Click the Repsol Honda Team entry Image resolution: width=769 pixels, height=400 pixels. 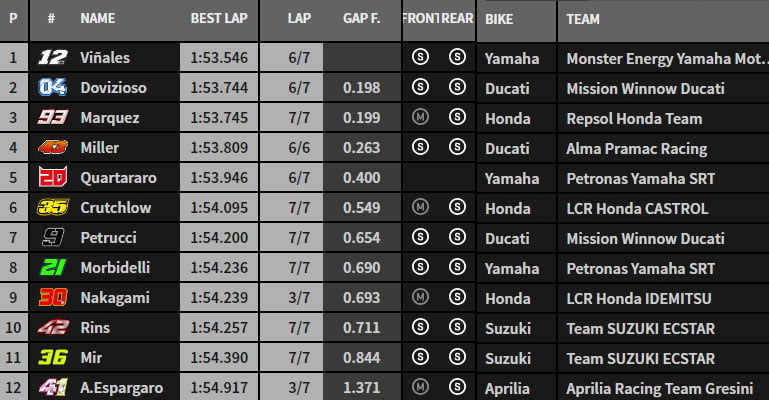click(634, 118)
